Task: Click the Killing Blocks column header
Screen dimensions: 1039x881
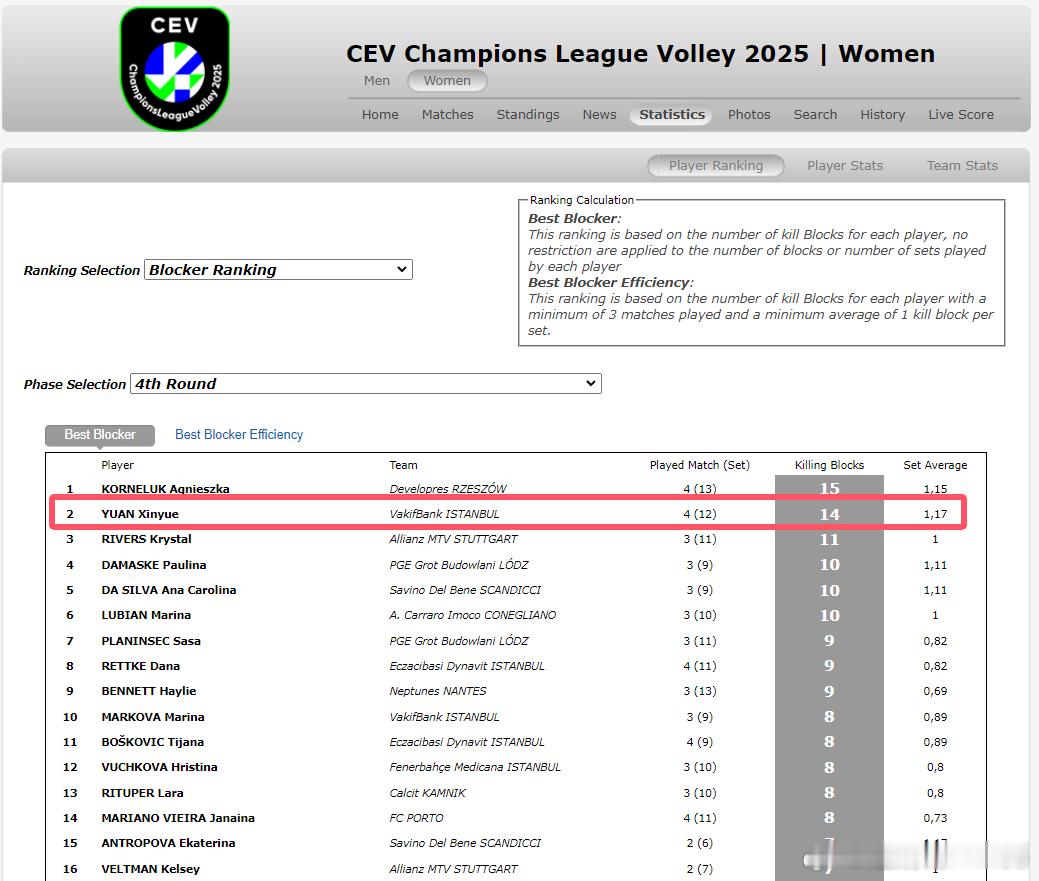Action: (x=829, y=465)
